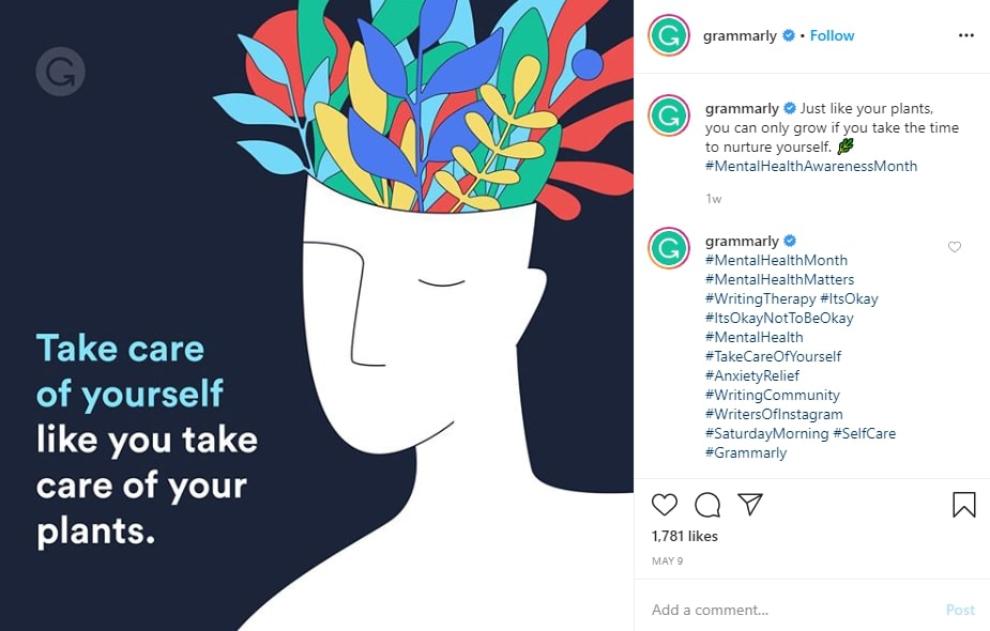The height and width of the screenshot is (631, 990).
Task: Select the Grammarly logo watermark on the image
Action: tap(61, 71)
